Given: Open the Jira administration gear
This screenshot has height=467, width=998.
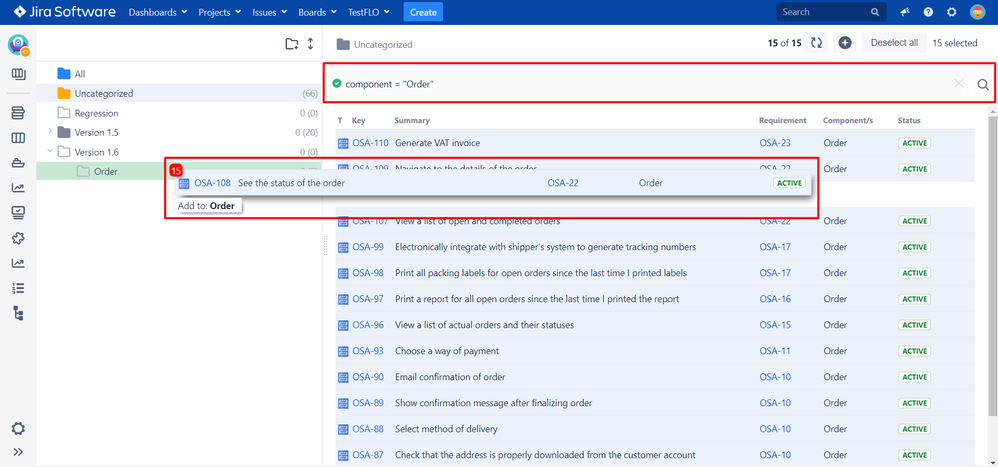Looking at the screenshot, I should tap(952, 12).
